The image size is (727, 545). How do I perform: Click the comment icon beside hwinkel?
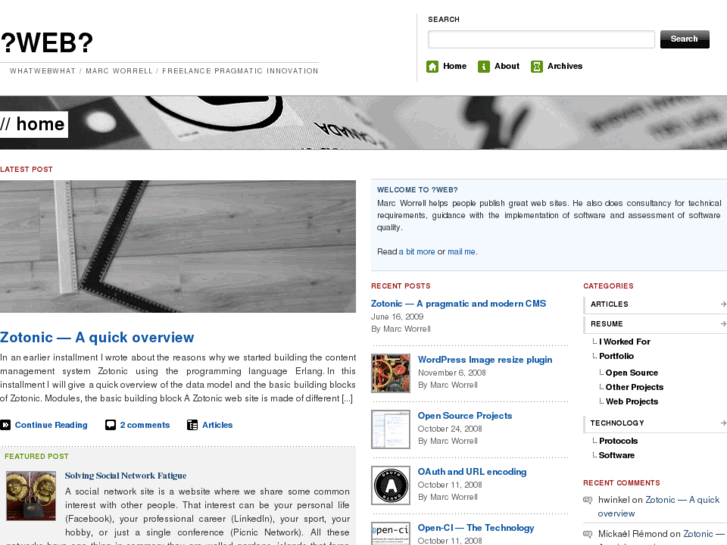(587, 500)
